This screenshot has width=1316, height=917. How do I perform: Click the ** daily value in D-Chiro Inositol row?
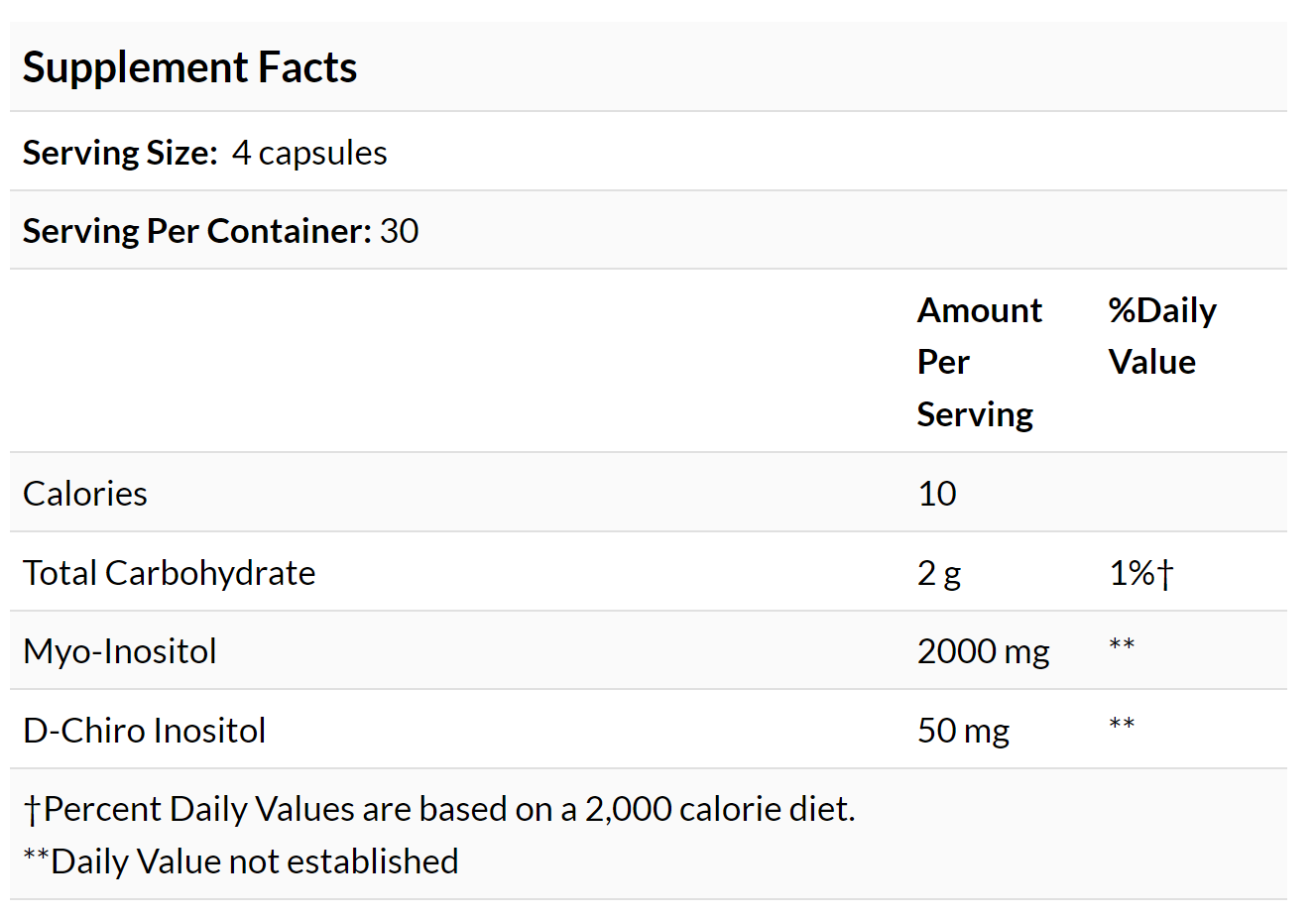[1122, 725]
